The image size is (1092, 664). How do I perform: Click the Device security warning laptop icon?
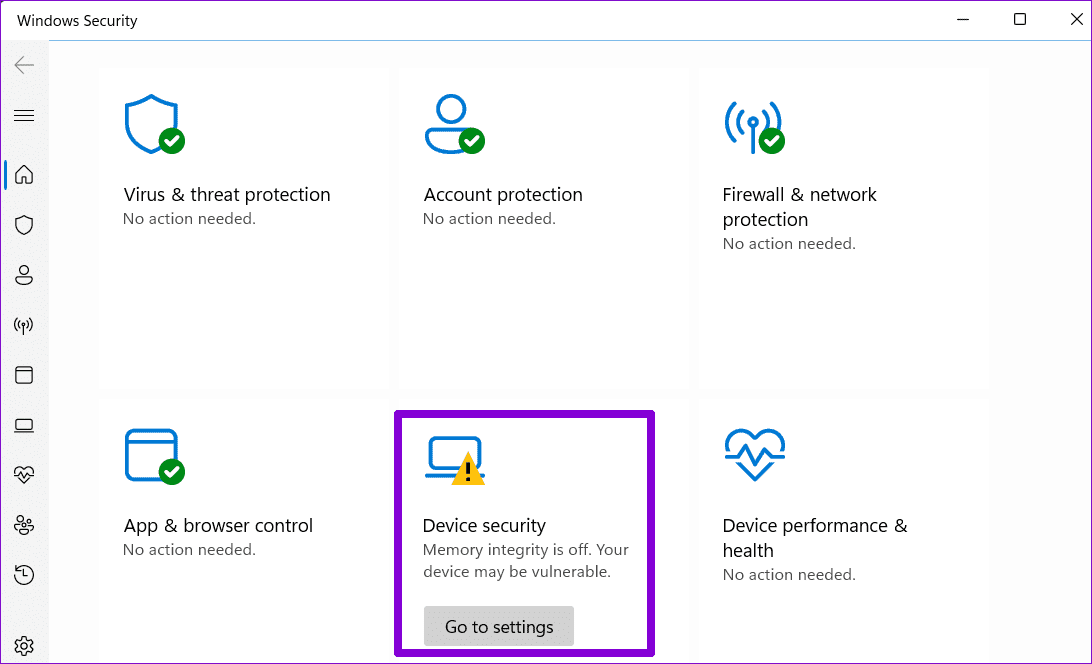pos(455,460)
